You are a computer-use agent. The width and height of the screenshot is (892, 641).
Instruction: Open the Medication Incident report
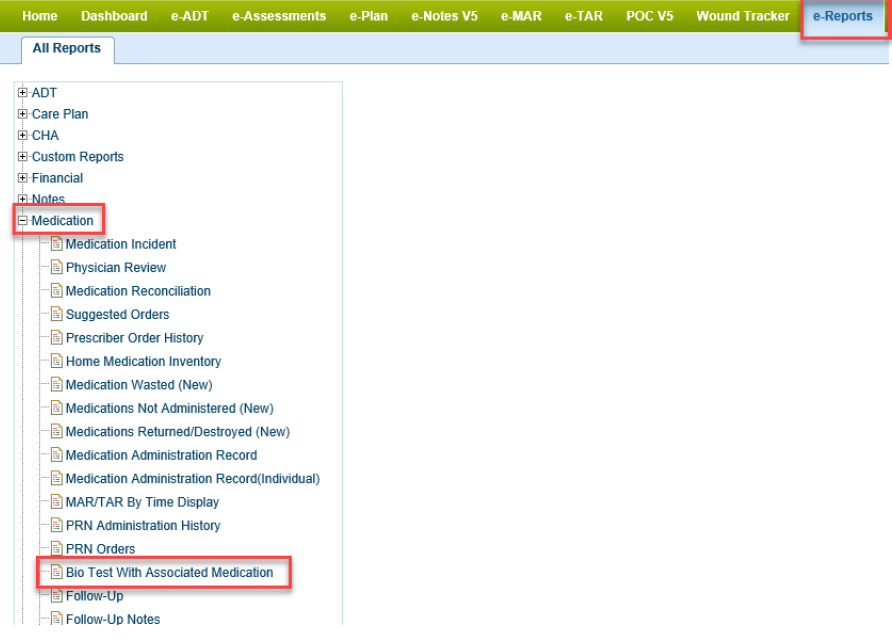pos(121,244)
